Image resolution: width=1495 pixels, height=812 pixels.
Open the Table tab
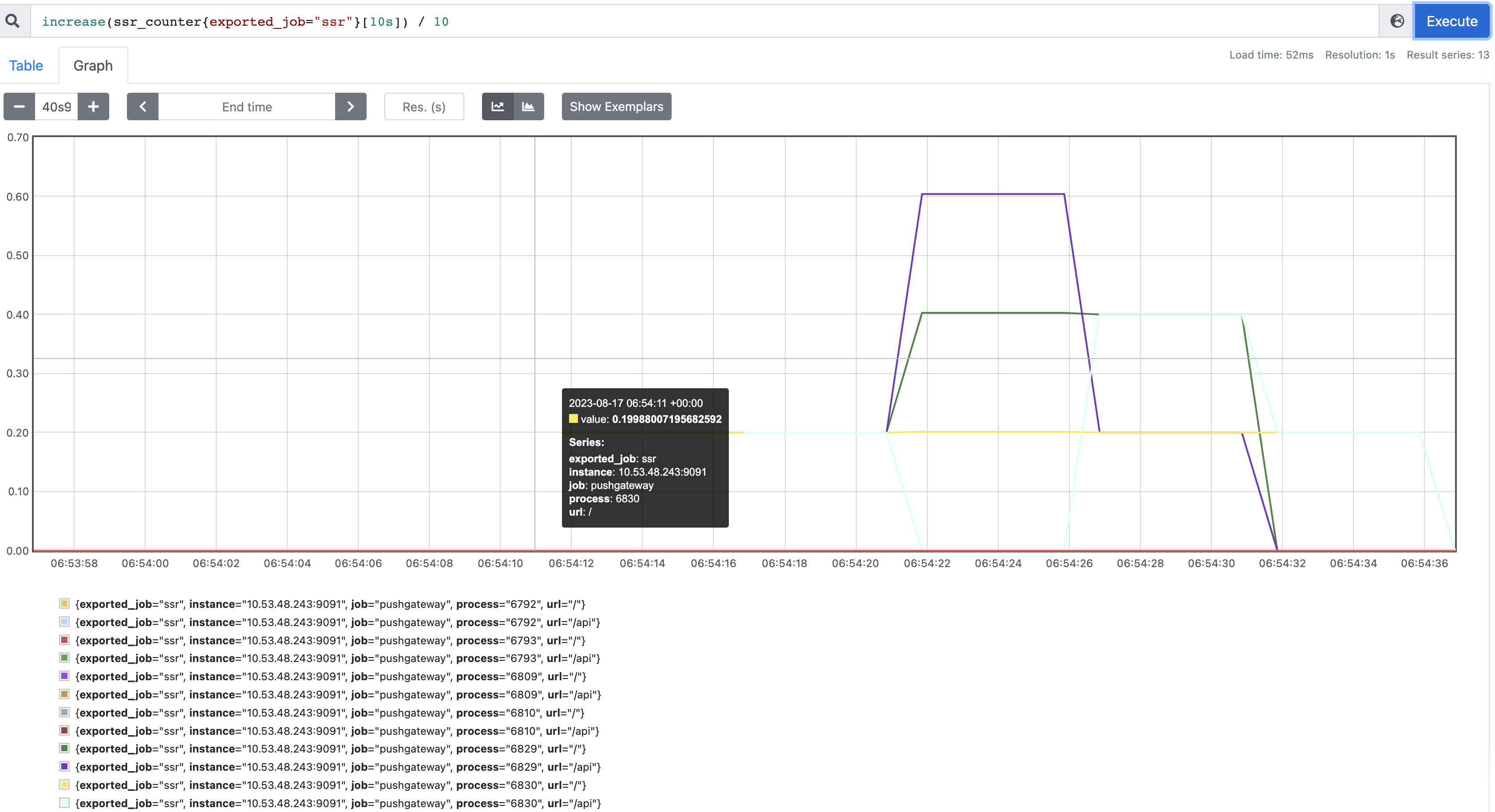point(26,66)
